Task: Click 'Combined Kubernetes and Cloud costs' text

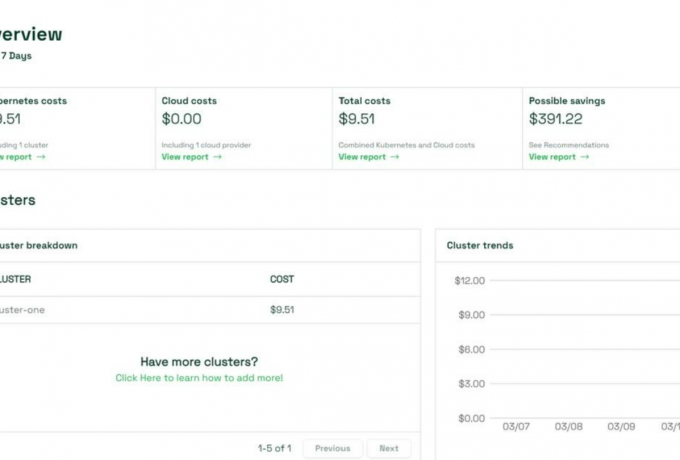Action: pyautogui.click(x=406, y=145)
